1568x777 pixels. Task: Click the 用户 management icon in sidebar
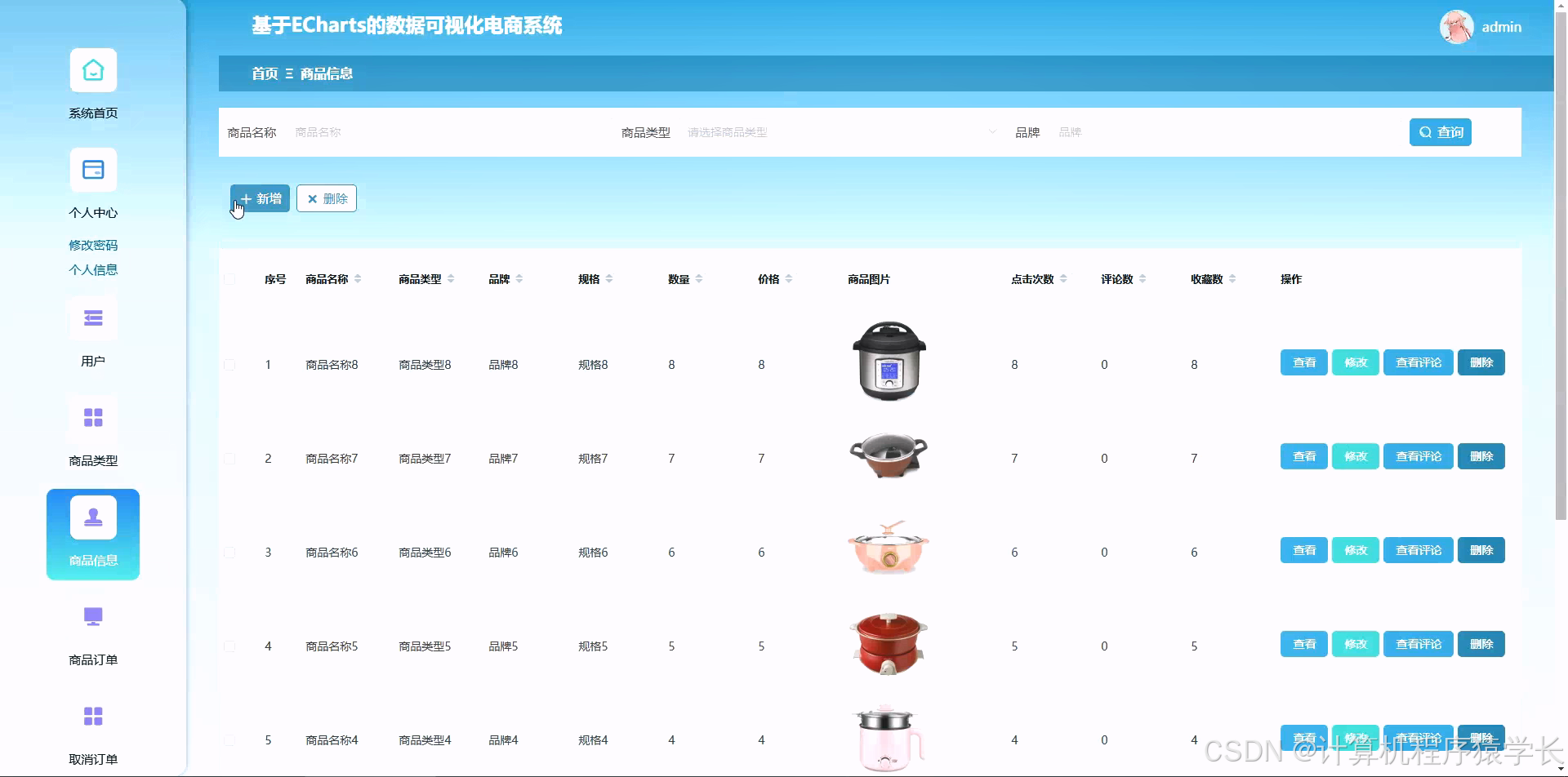[92, 317]
